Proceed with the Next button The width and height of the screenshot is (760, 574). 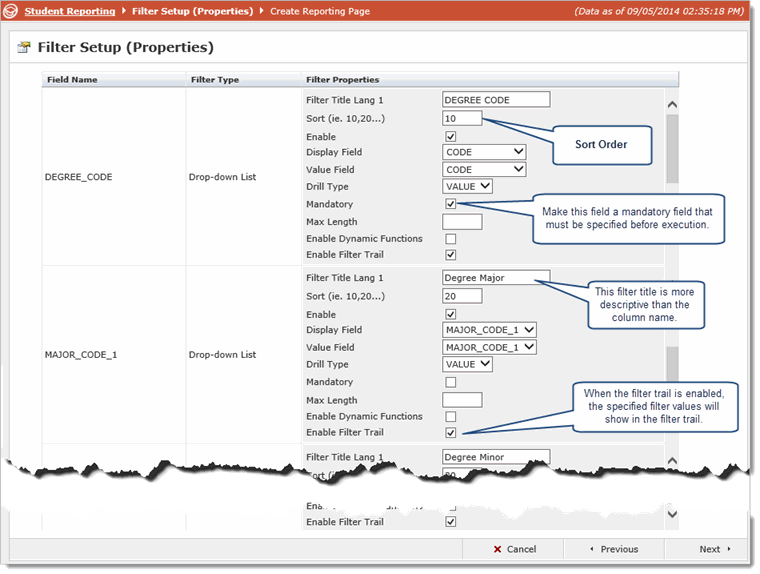tap(708, 549)
